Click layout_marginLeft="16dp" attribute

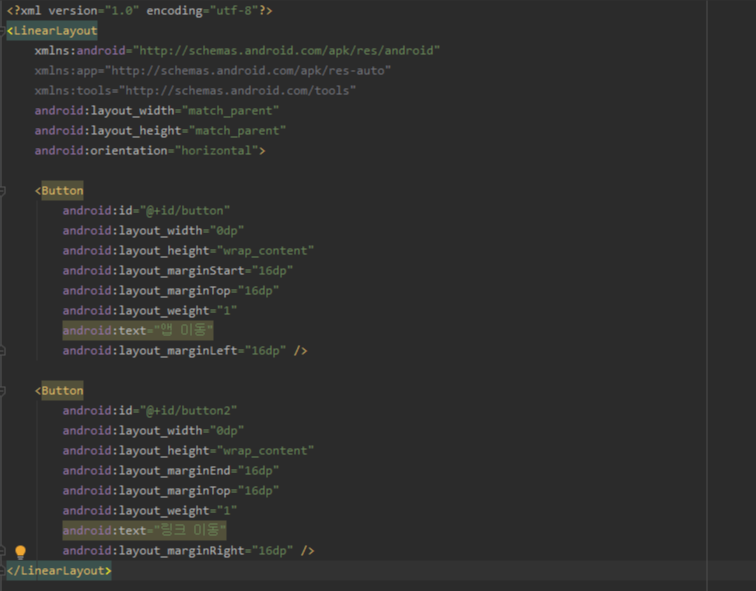(x=174, y=351)
